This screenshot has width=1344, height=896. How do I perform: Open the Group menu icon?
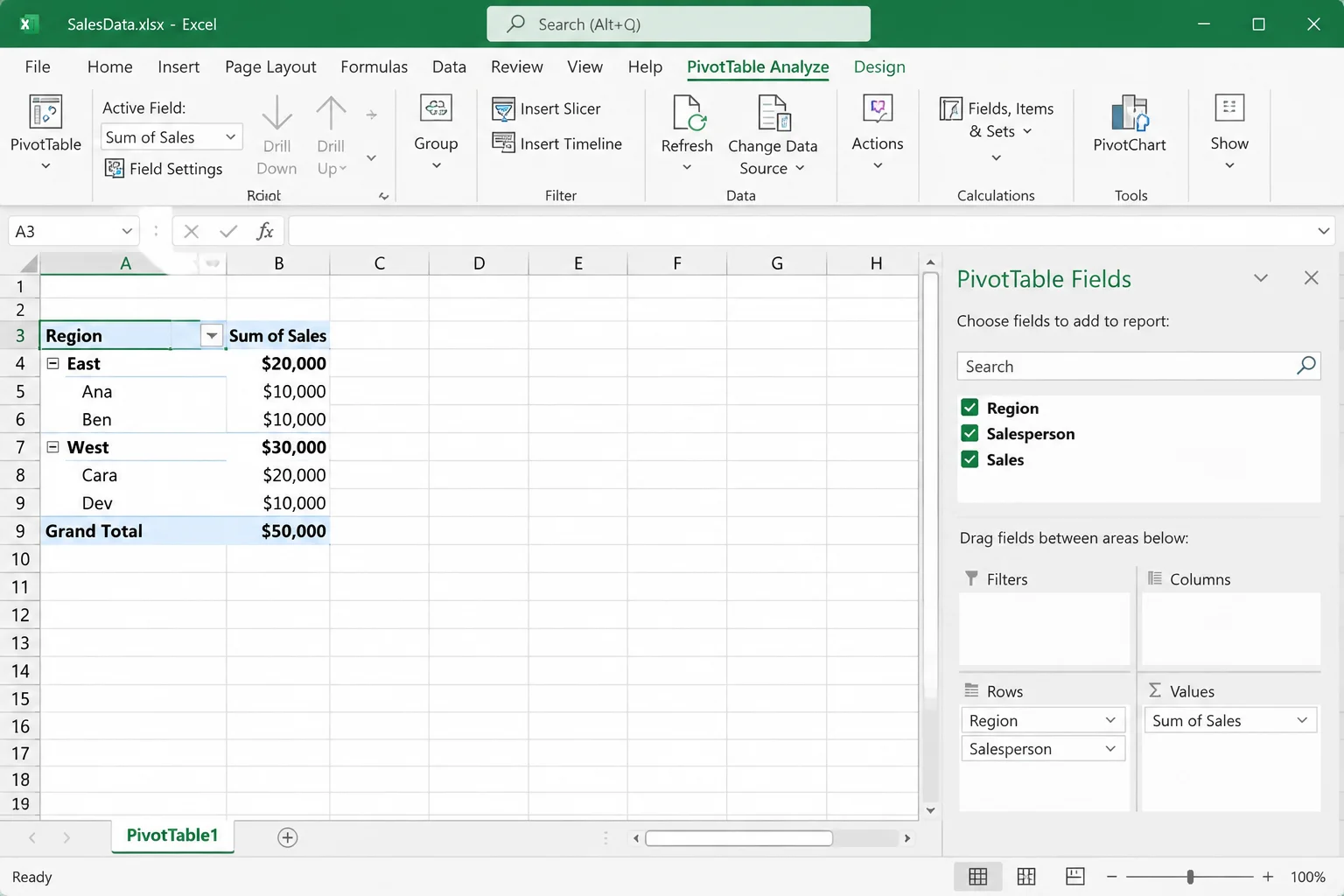[436, 108]
